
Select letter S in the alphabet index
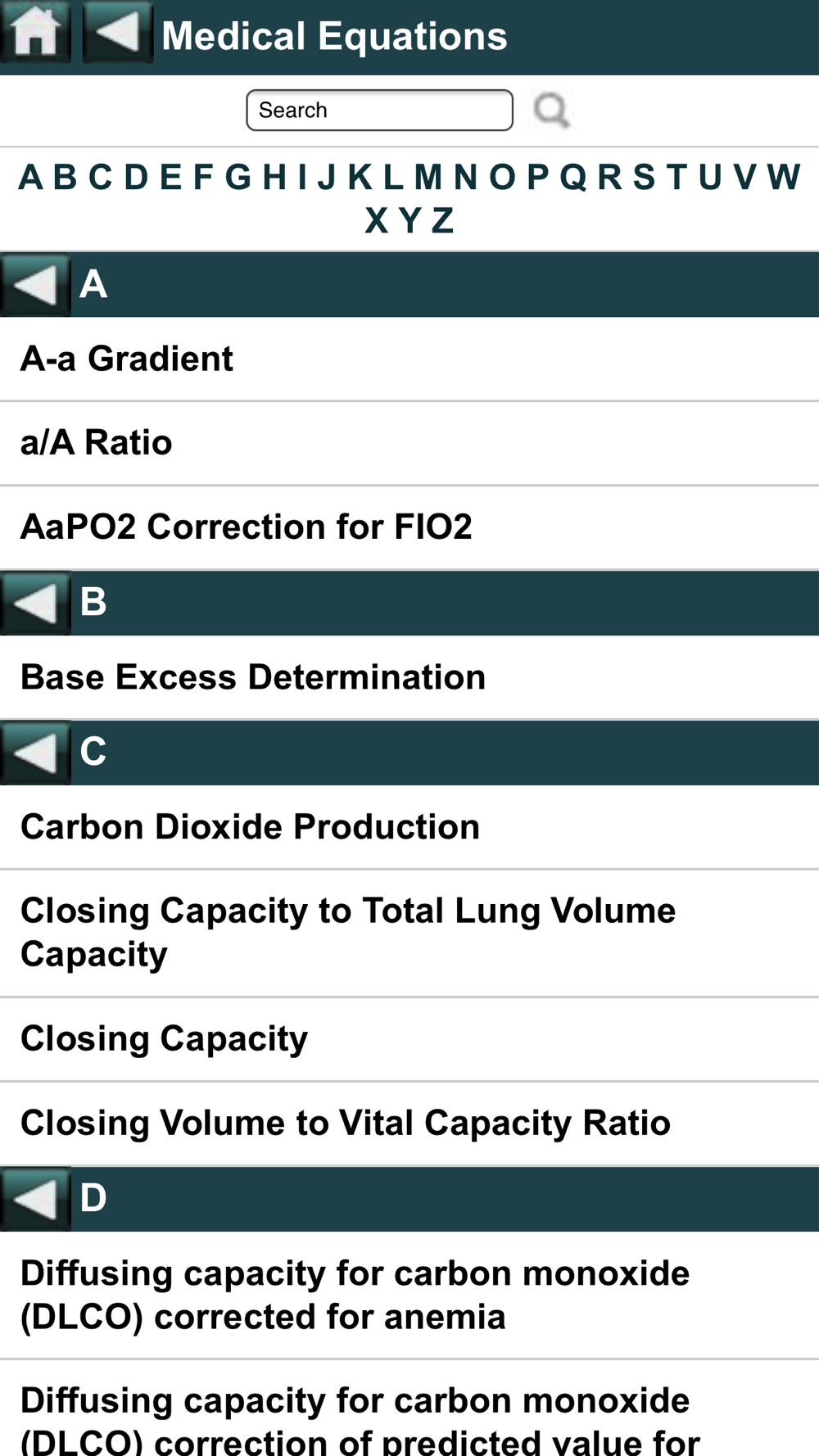point(644,177)
